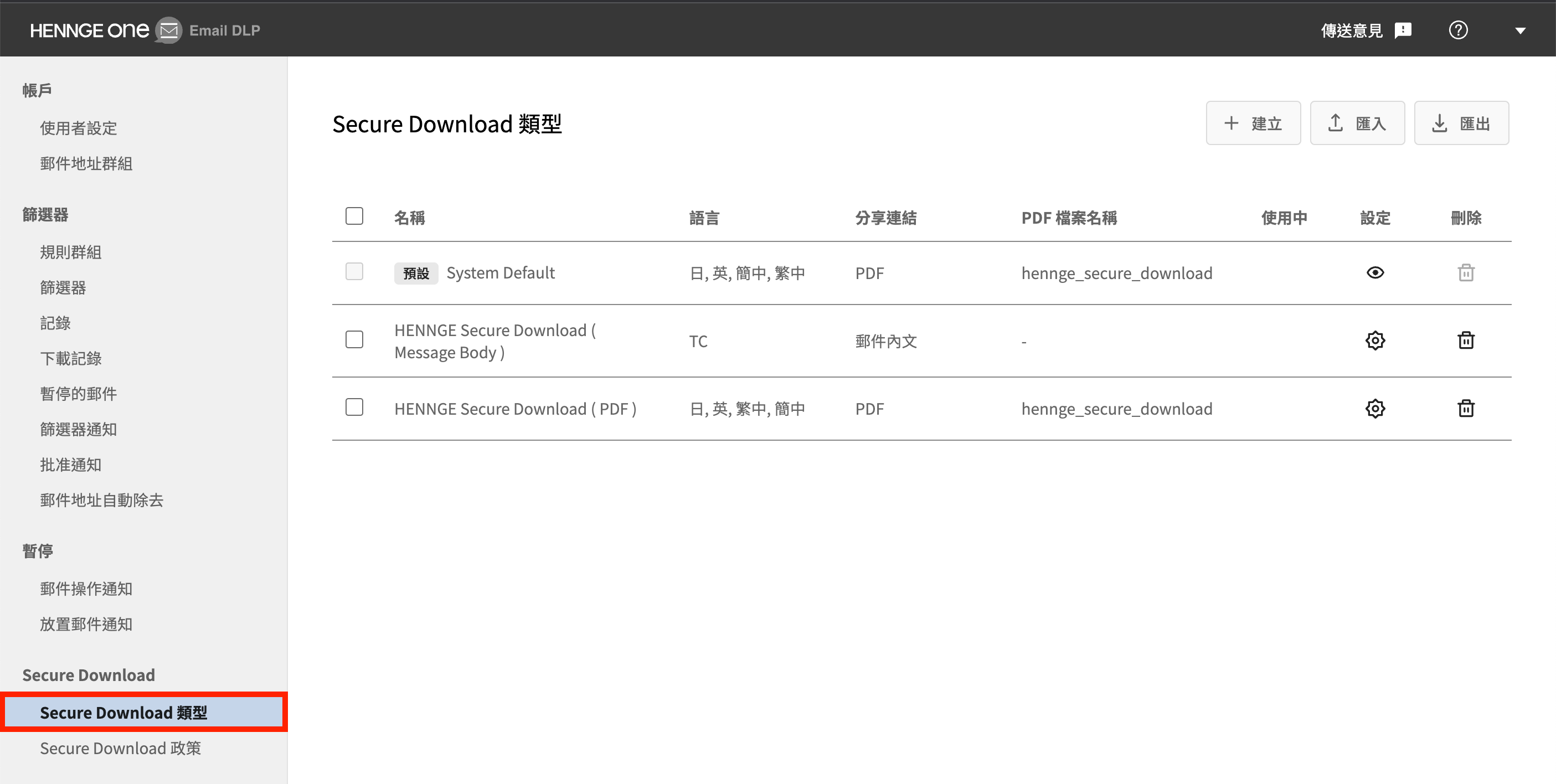Delete HENNGE Secure Download (PDF) via trash icon
This screenshot has height=784, width=1556.
(1466, 409)
